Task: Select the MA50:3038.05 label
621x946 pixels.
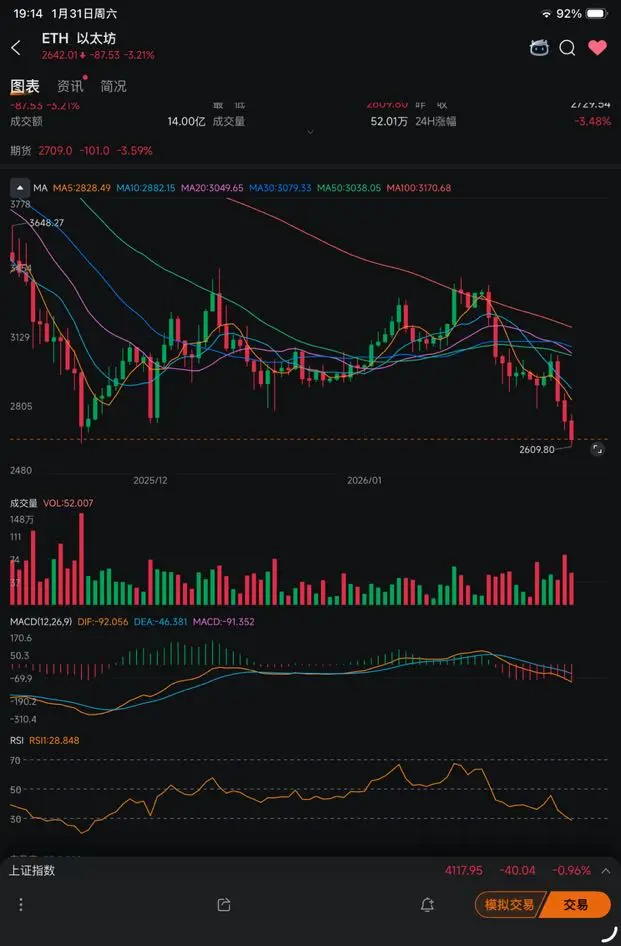Action: 349,188
